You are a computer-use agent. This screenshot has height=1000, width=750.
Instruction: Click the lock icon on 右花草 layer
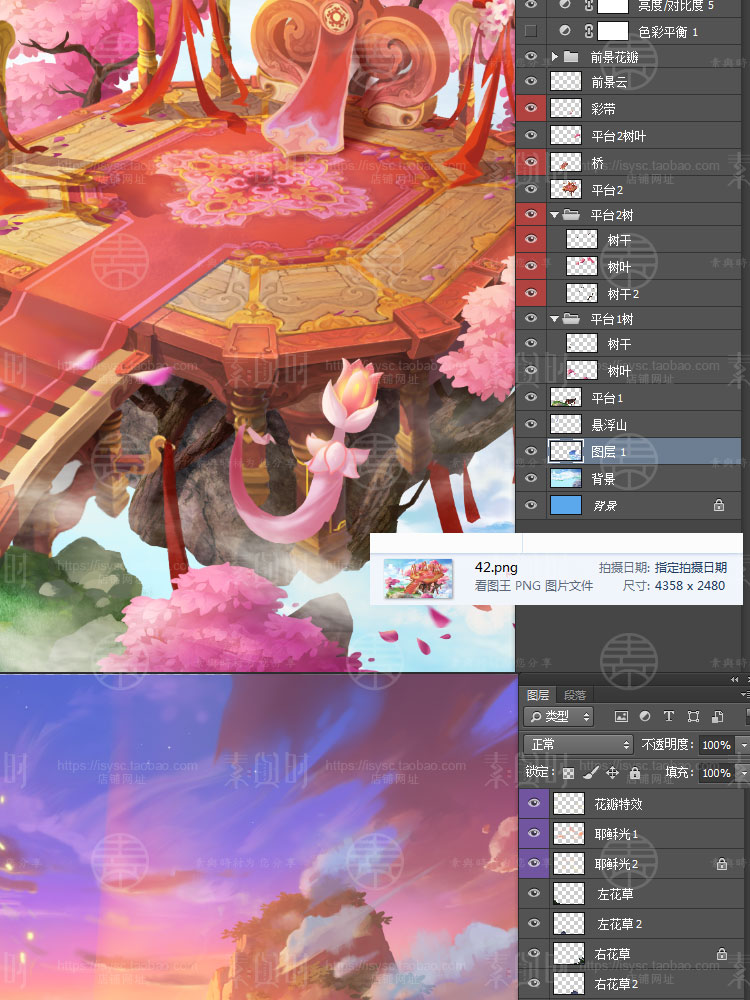click(x=721, y=954)
